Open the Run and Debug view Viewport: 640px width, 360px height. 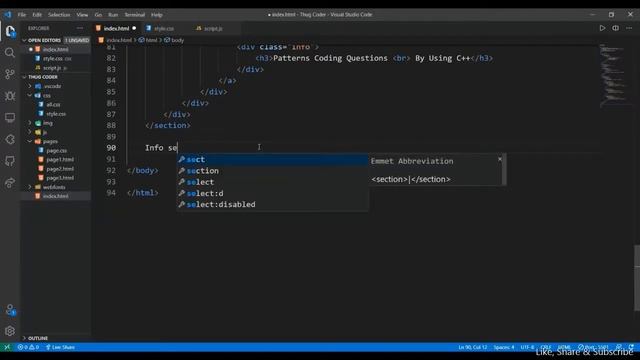[10, 96]
